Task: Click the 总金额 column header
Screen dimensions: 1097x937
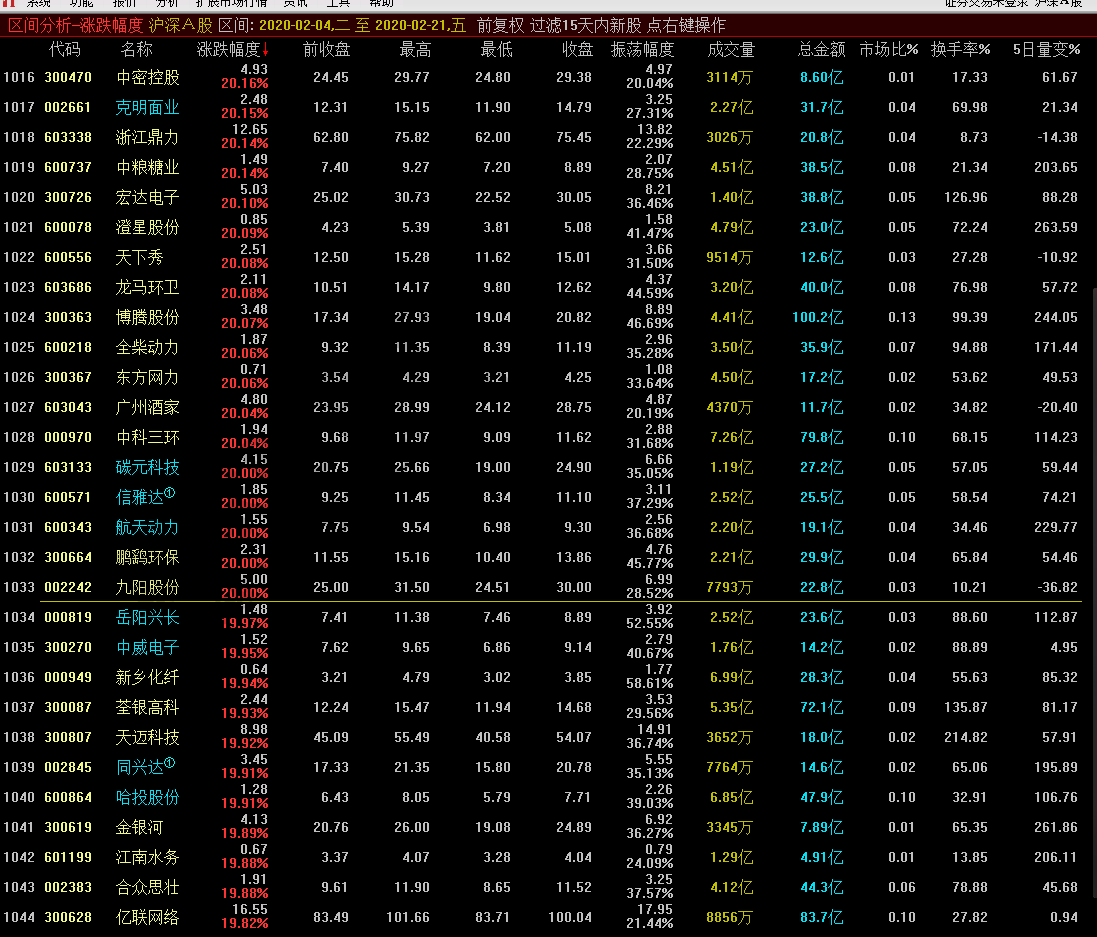Action: point(821,49)
